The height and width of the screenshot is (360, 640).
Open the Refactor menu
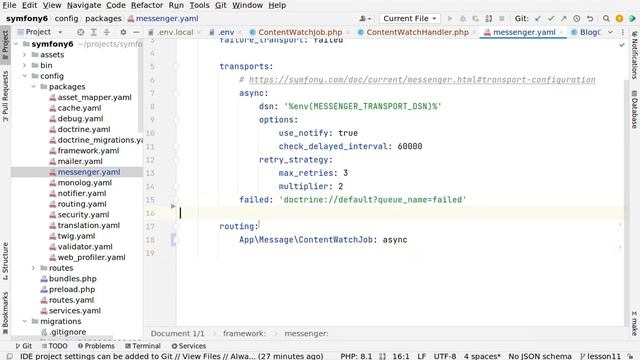pyautogui.click(x=147, y=5)
